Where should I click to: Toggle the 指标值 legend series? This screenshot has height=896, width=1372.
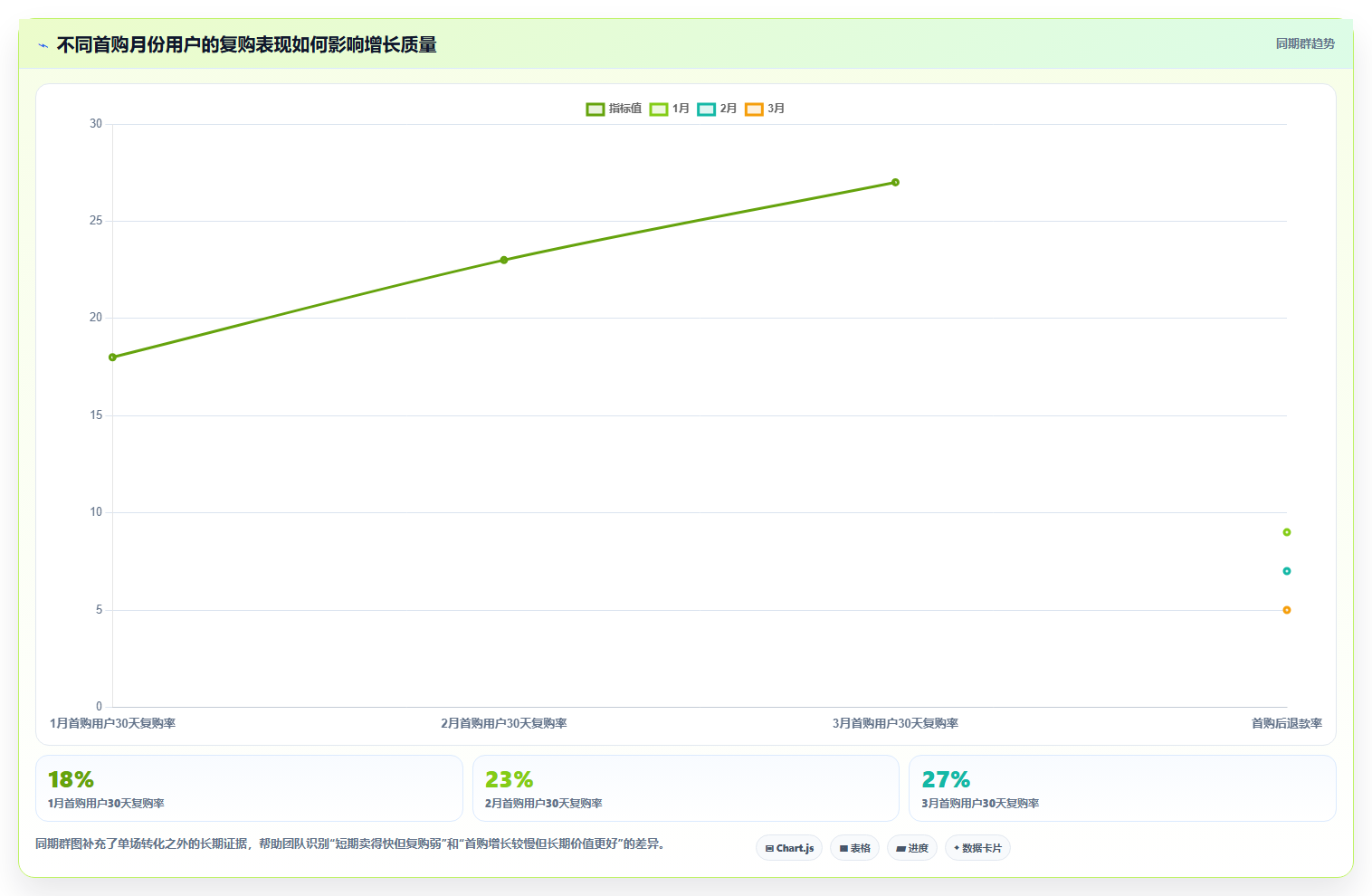click(x=614, y=109)
